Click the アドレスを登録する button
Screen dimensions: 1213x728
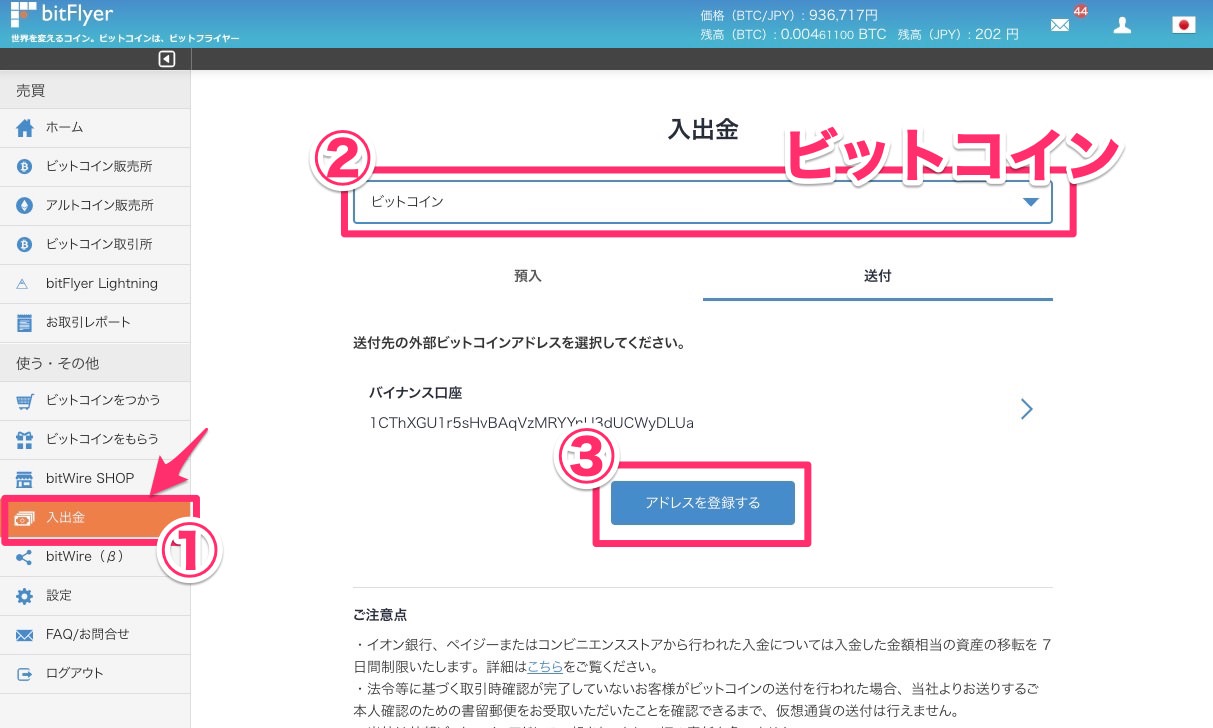(x=702, y=503)
